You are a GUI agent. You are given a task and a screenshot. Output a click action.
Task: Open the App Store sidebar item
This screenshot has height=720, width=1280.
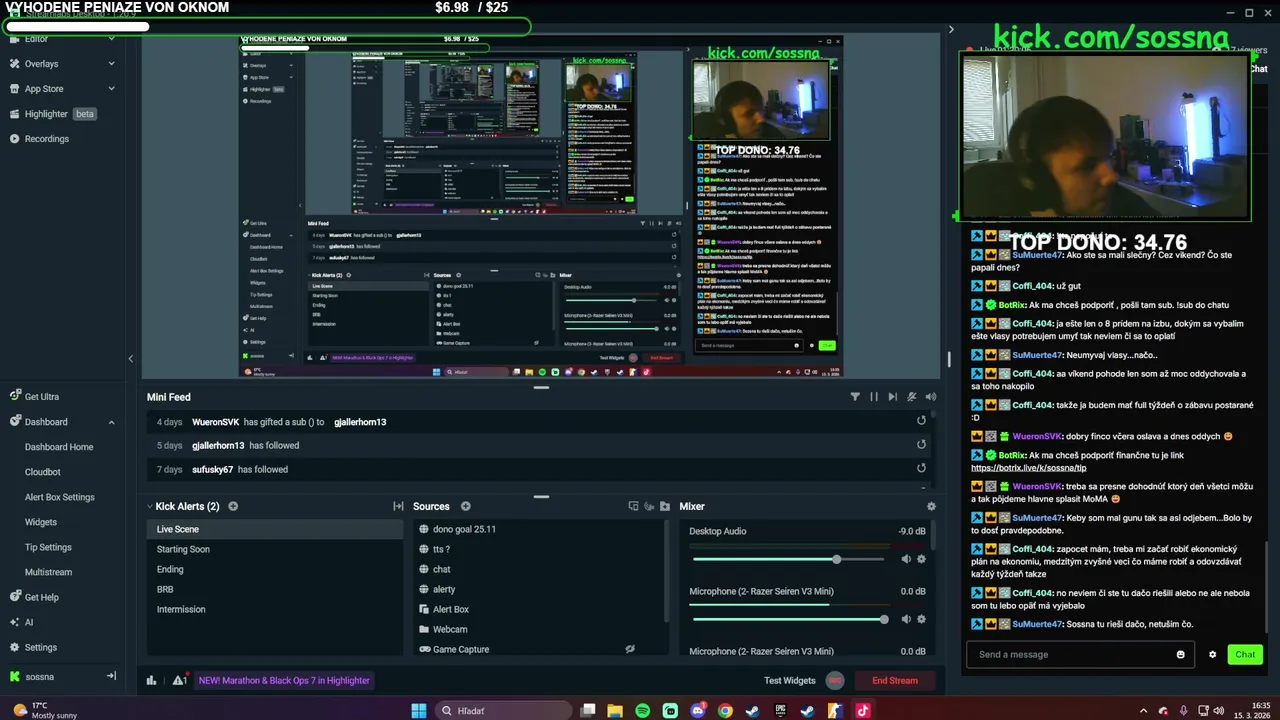[43, 89]
